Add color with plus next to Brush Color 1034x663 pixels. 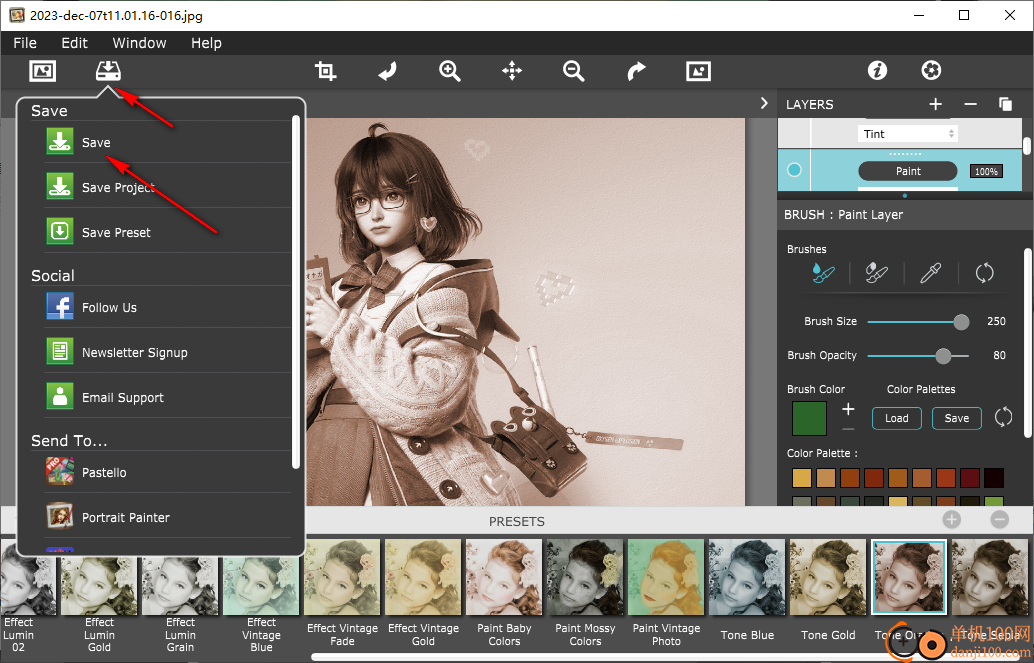[848, 410]
